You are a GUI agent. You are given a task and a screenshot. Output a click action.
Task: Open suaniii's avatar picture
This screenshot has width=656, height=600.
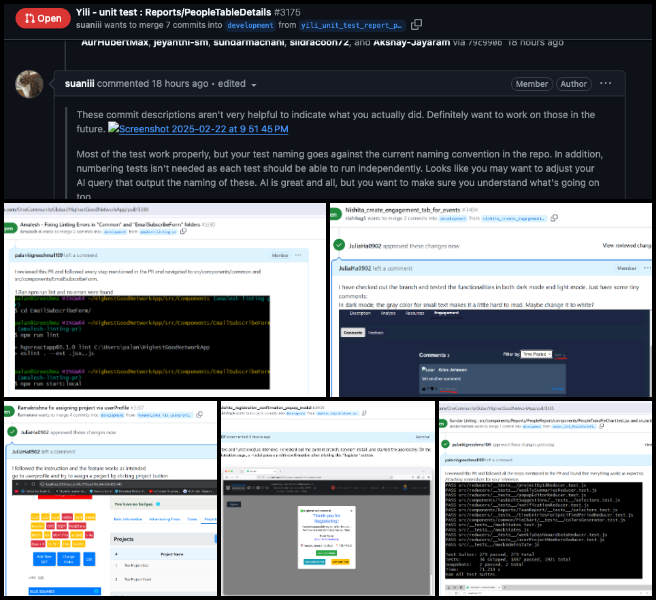pyautogui.click(x=29, y=84)
